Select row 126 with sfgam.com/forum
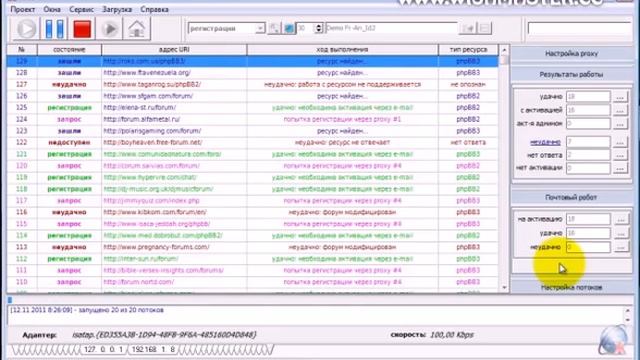 coord(252,96)
